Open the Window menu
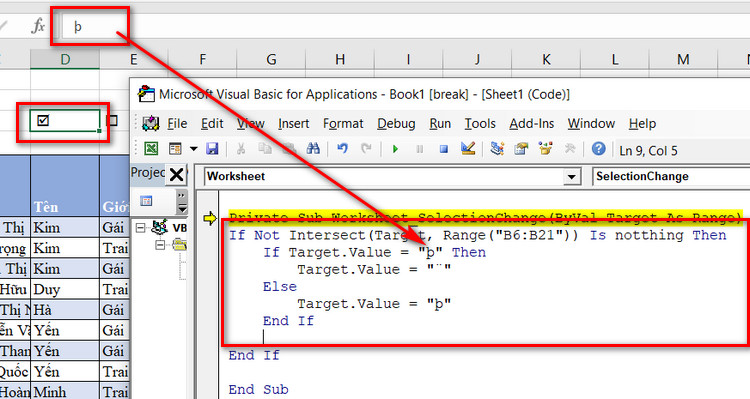The width and height of the screenshot is (750, 399). (591, 124)
